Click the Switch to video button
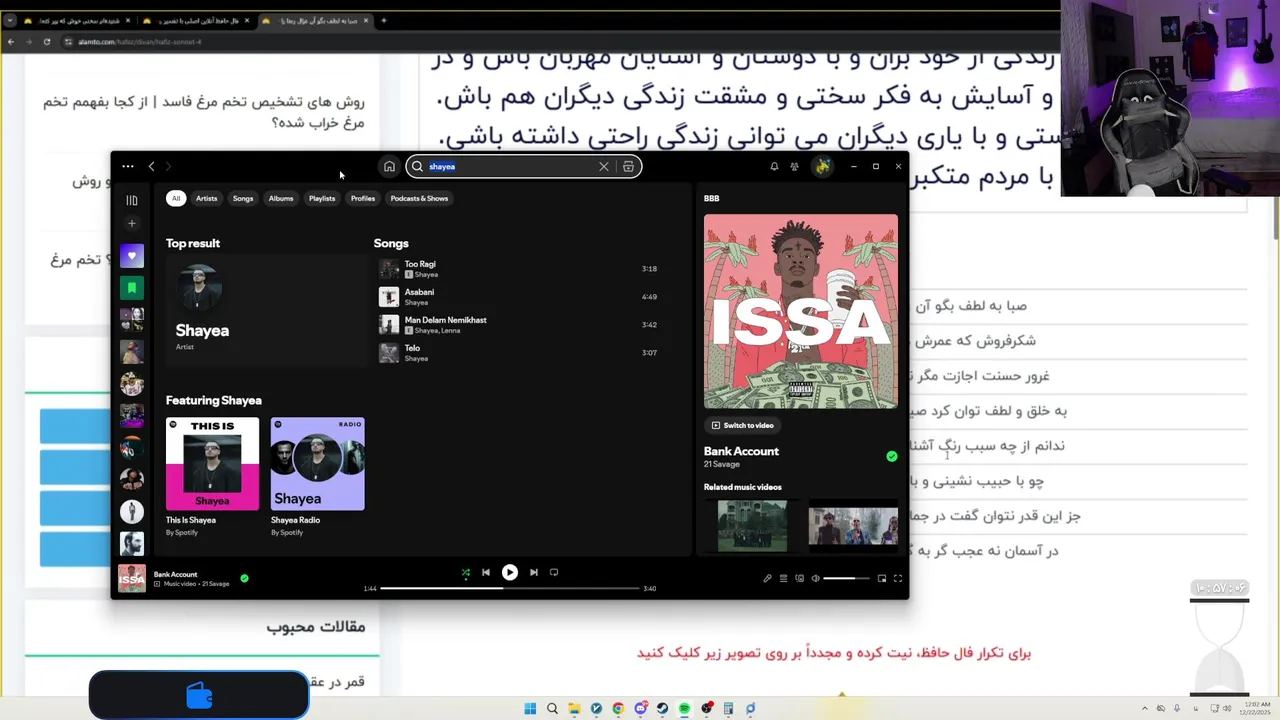1280x720 pixels. point(743,425)
